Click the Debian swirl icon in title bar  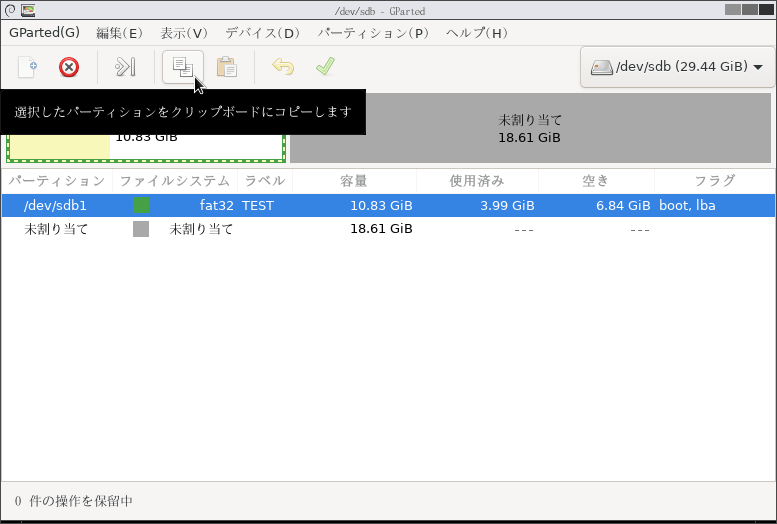point(10,10)
